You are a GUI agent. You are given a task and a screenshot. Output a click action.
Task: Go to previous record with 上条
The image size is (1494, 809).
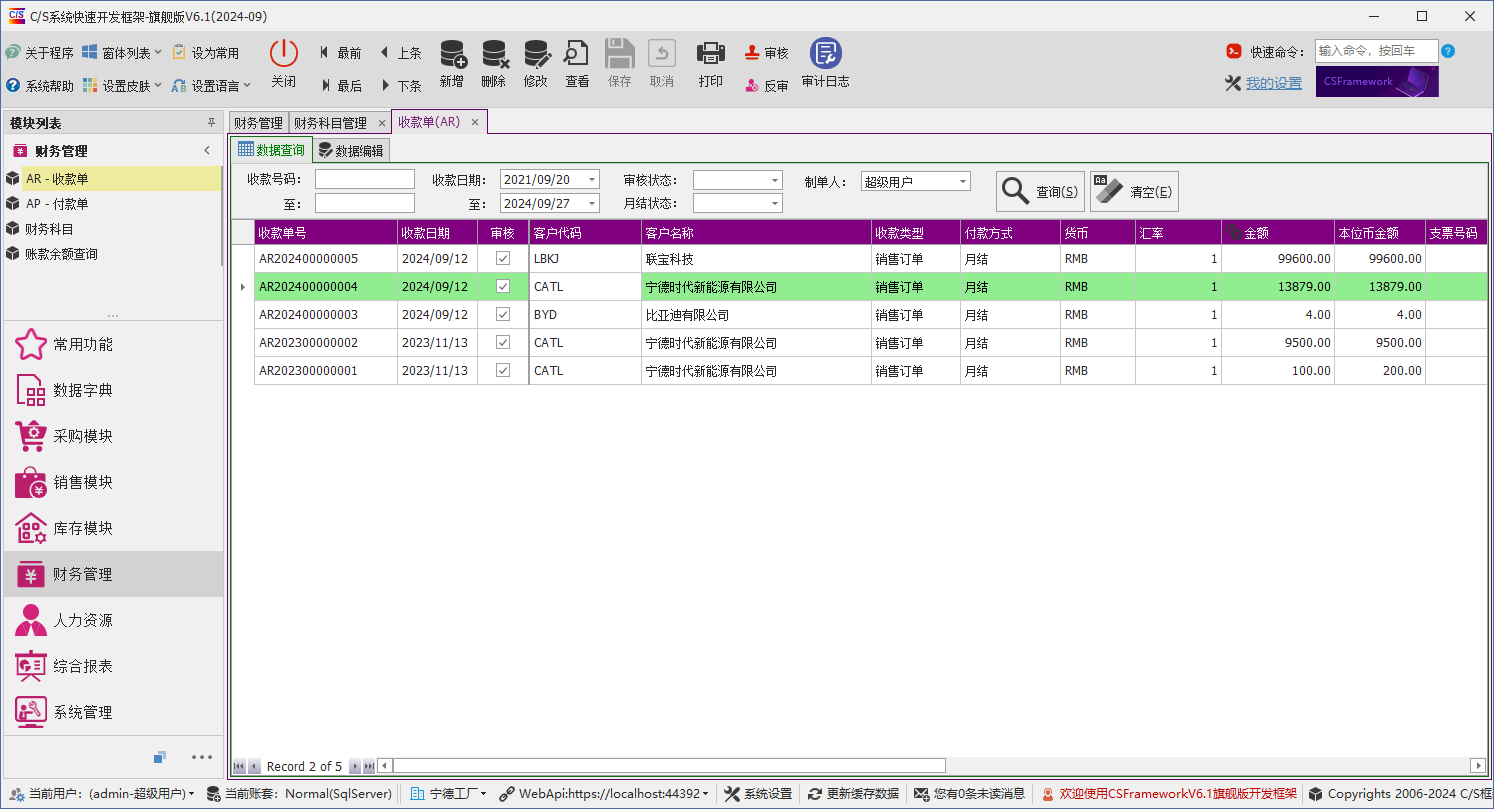pos(400,53)
